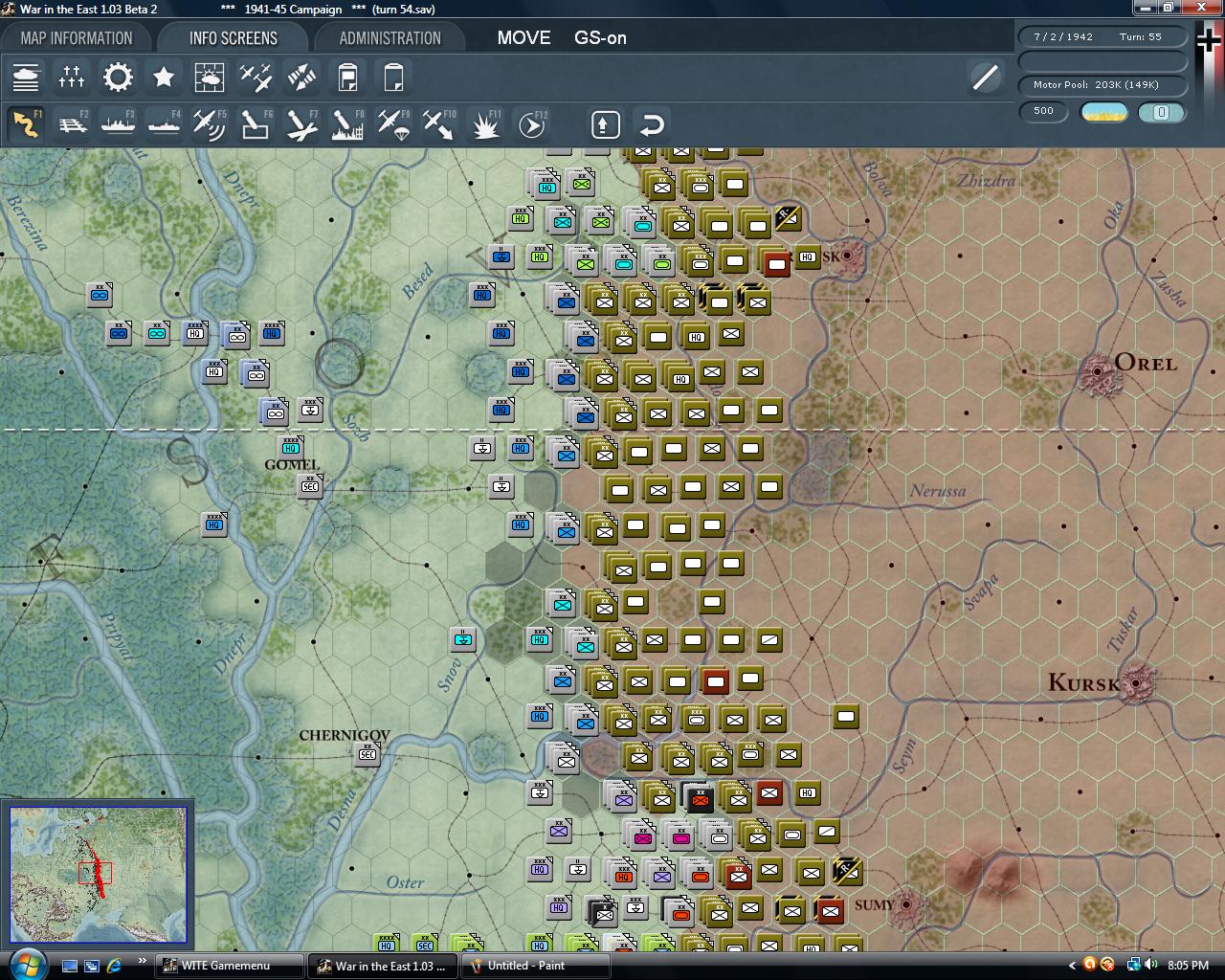
Task: Click the minimap overview in corner
Action: tap(98, 874)
